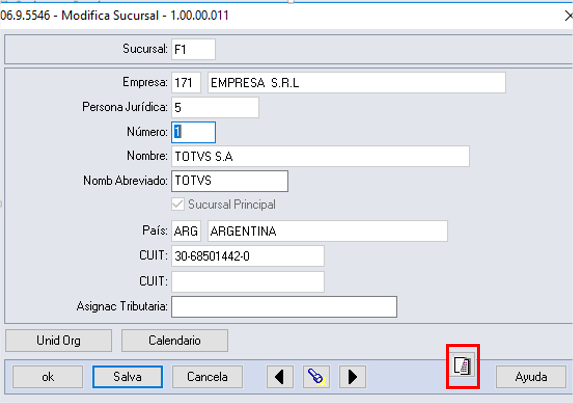
Task: Click the document icon highlighted in red
Action: tap(462, 366)
